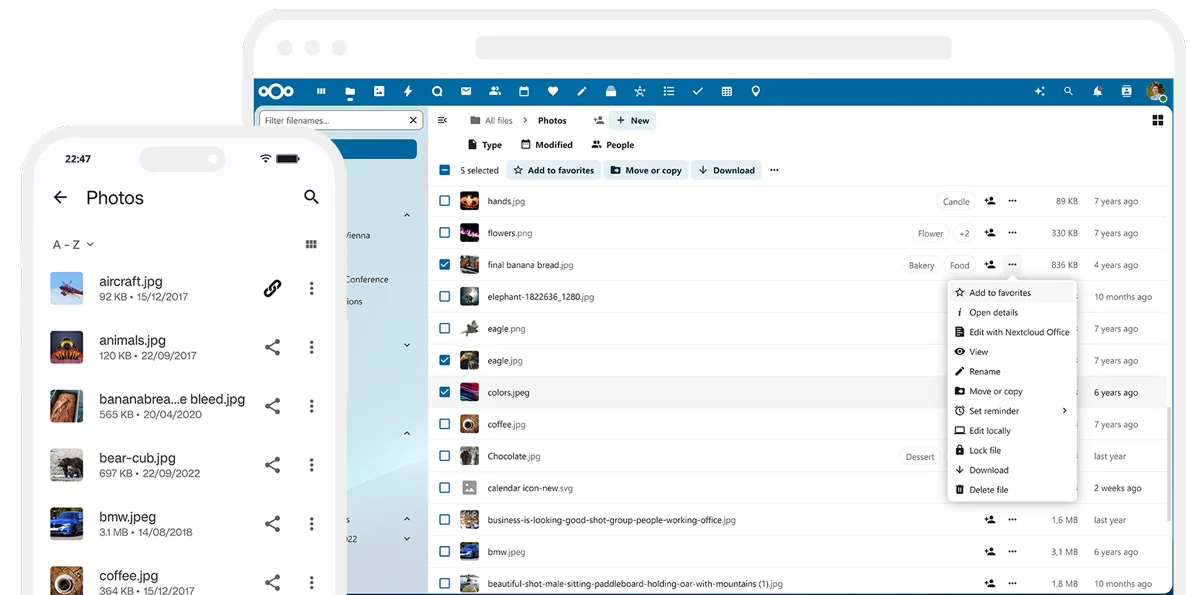Open the Photos app from the top bar
Image resolution: width=1200 pixels, height=595 pixels.
point(378,91)
